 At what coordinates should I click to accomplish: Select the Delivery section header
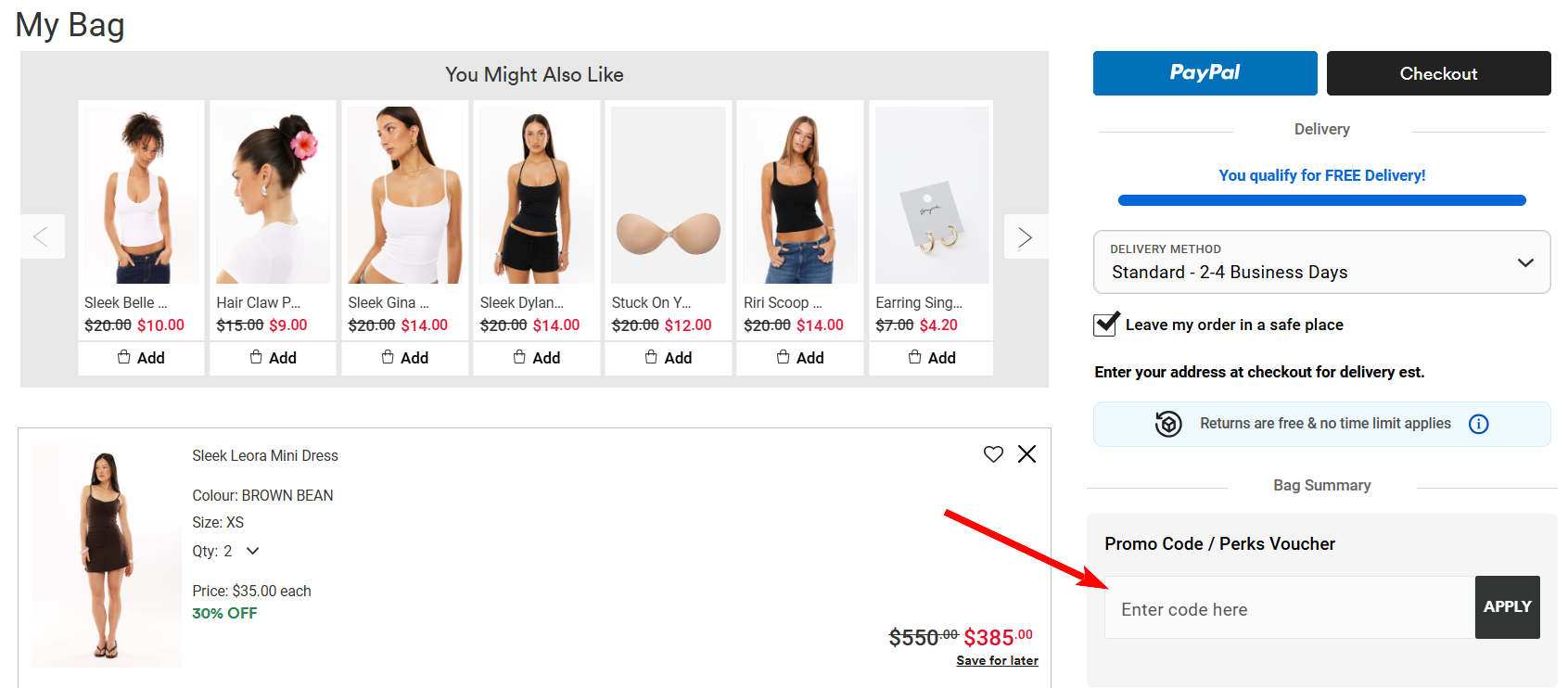[1321, 129]
